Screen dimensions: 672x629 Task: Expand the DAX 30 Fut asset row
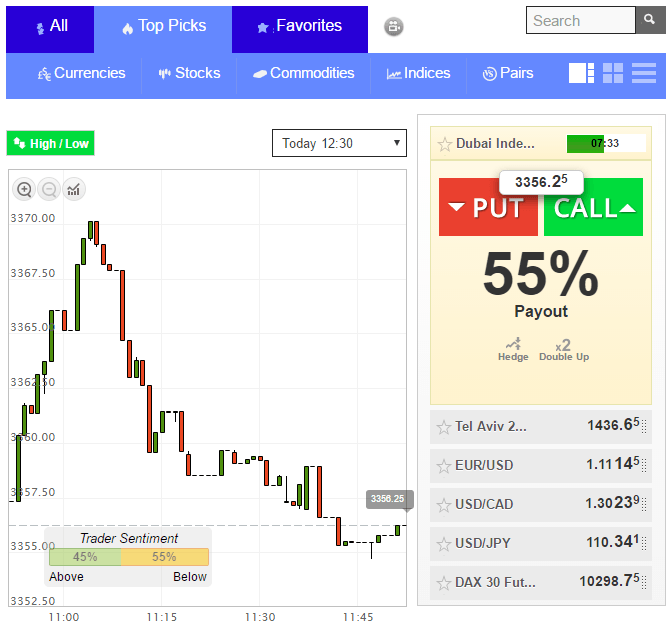[x=541, y=583]
